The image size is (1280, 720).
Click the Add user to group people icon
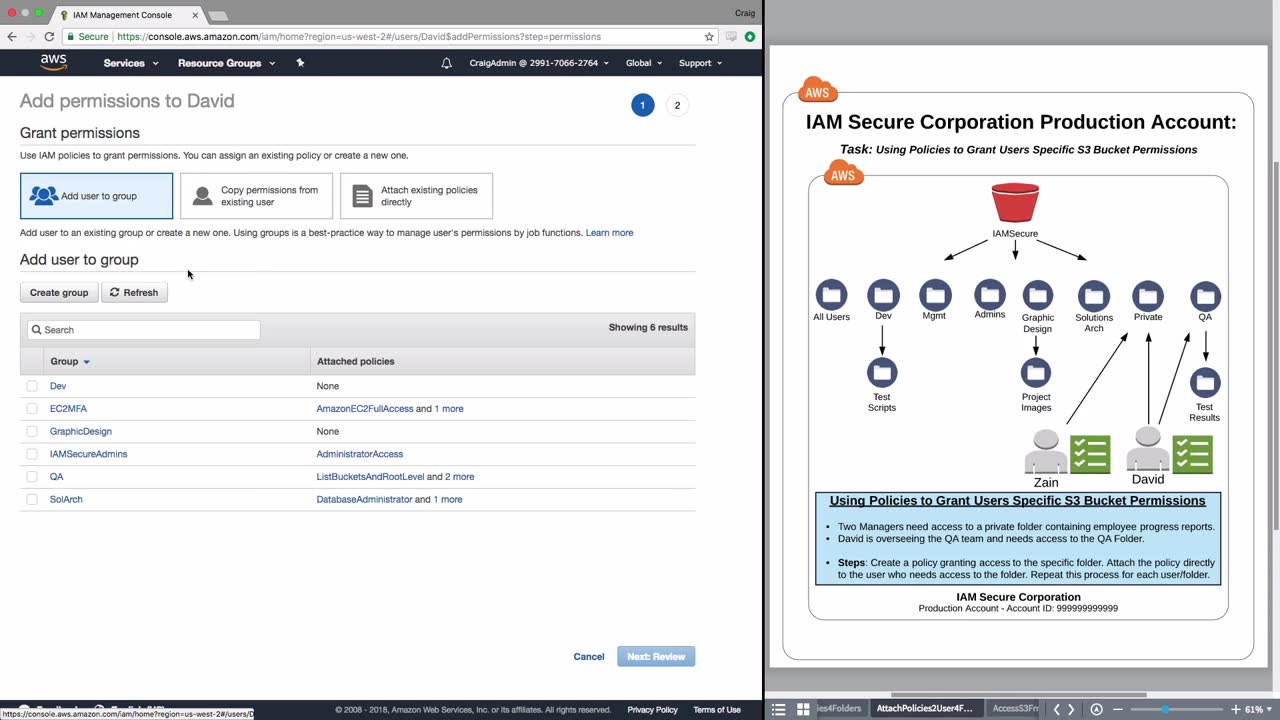[x=44, y=196]
